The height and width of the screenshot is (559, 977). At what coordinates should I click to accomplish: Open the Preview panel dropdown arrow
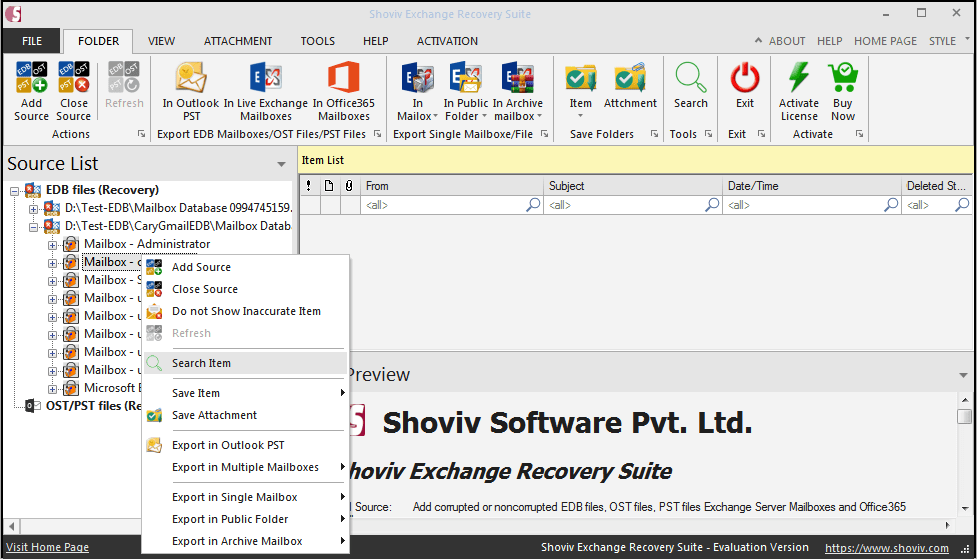click(x=965, y=375)
